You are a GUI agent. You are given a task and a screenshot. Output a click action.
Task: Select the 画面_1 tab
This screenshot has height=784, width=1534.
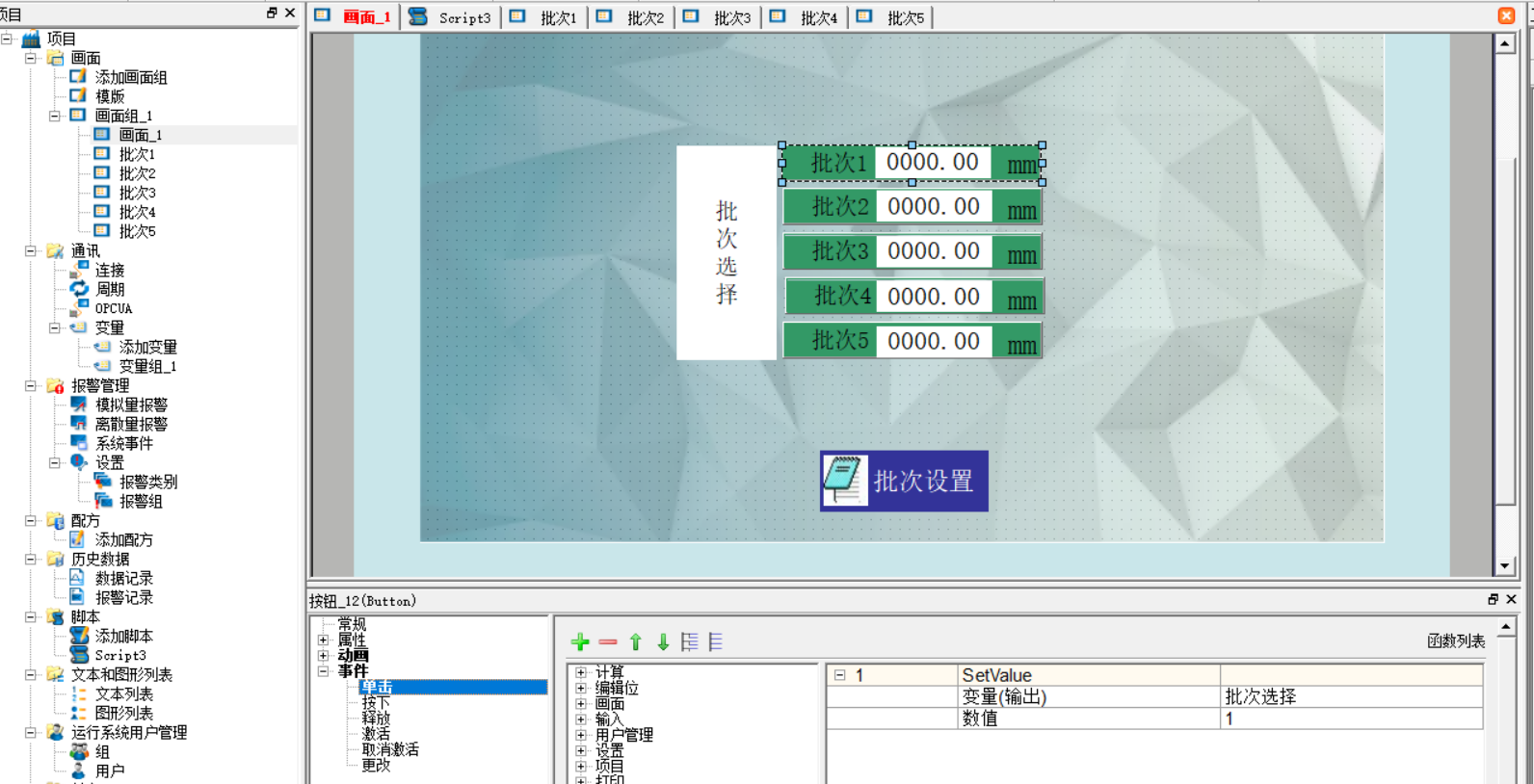tap(353, 17)
